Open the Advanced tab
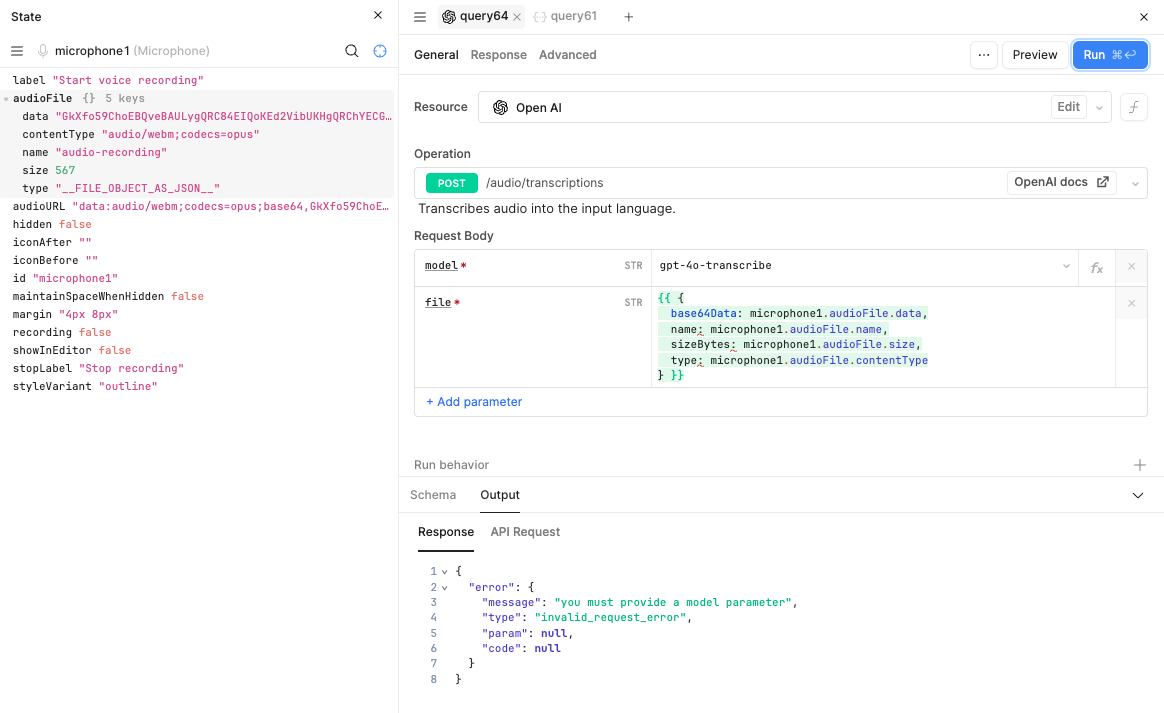 (x=568, y=55)
